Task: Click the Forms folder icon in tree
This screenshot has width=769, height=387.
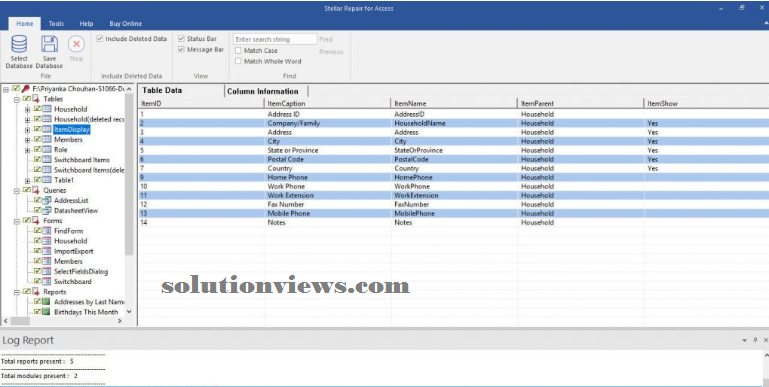Action: (36, 221)
